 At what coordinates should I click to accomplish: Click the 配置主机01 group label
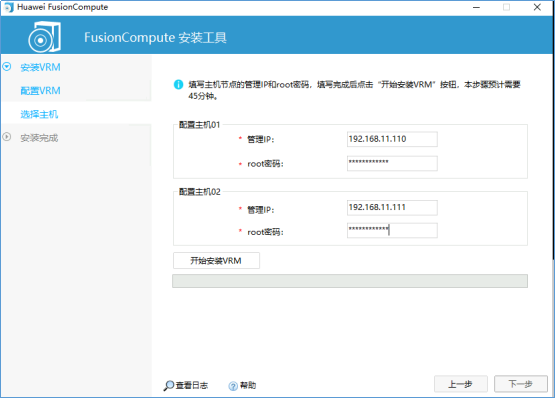pos(200,125)
